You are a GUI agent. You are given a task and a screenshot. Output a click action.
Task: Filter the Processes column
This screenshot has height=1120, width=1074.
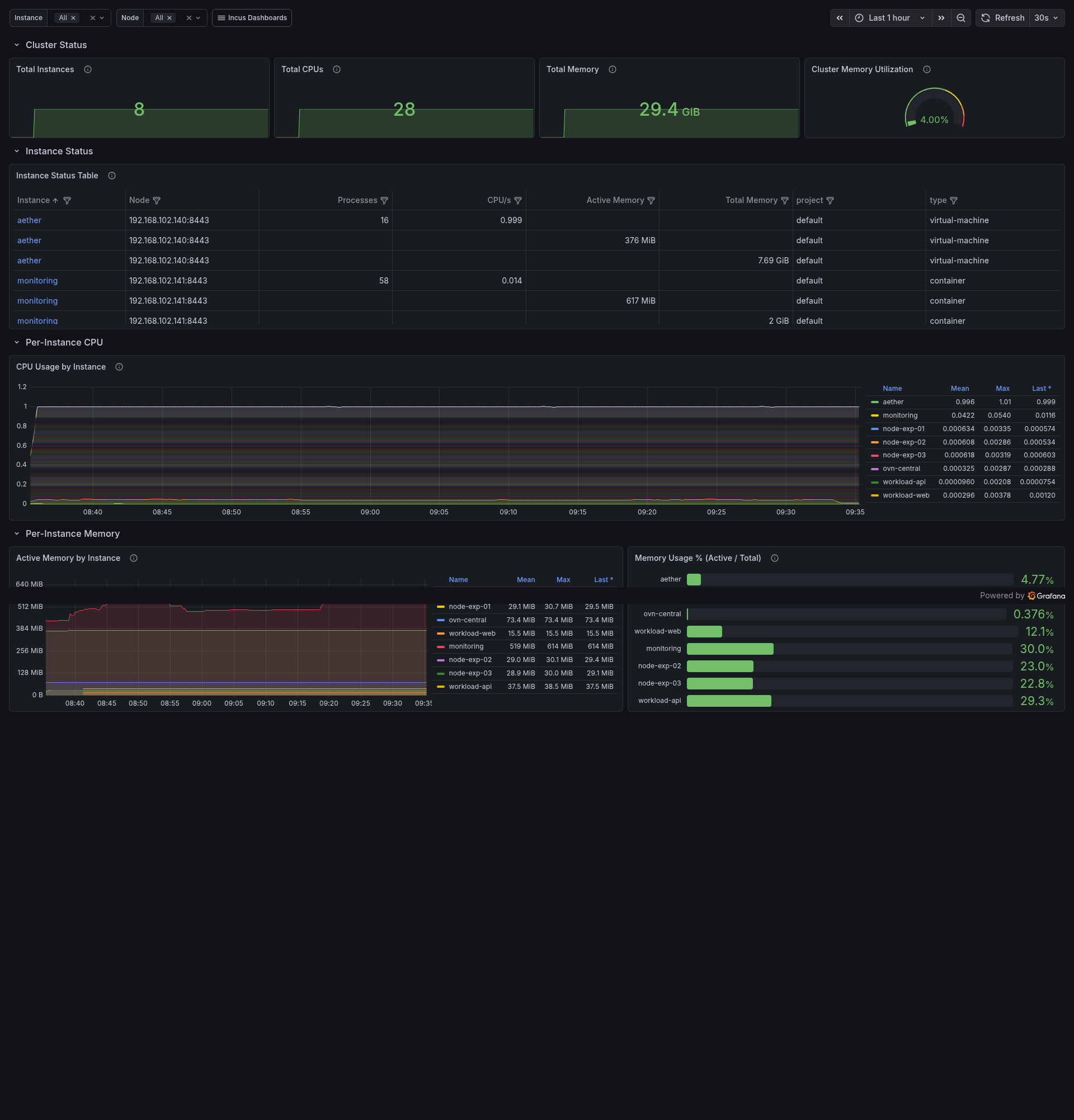tap(384, 201)
